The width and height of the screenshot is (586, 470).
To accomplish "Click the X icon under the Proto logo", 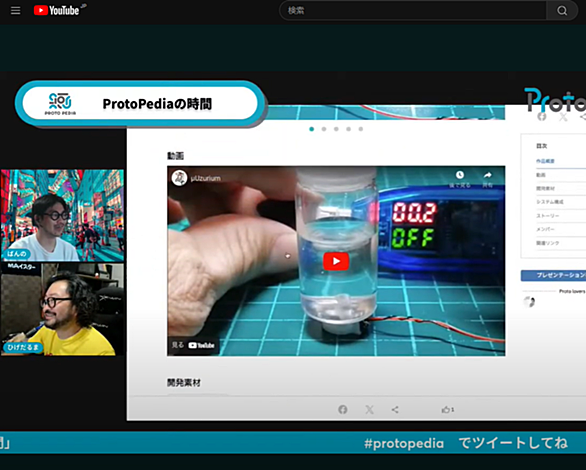I will [563, 117].
